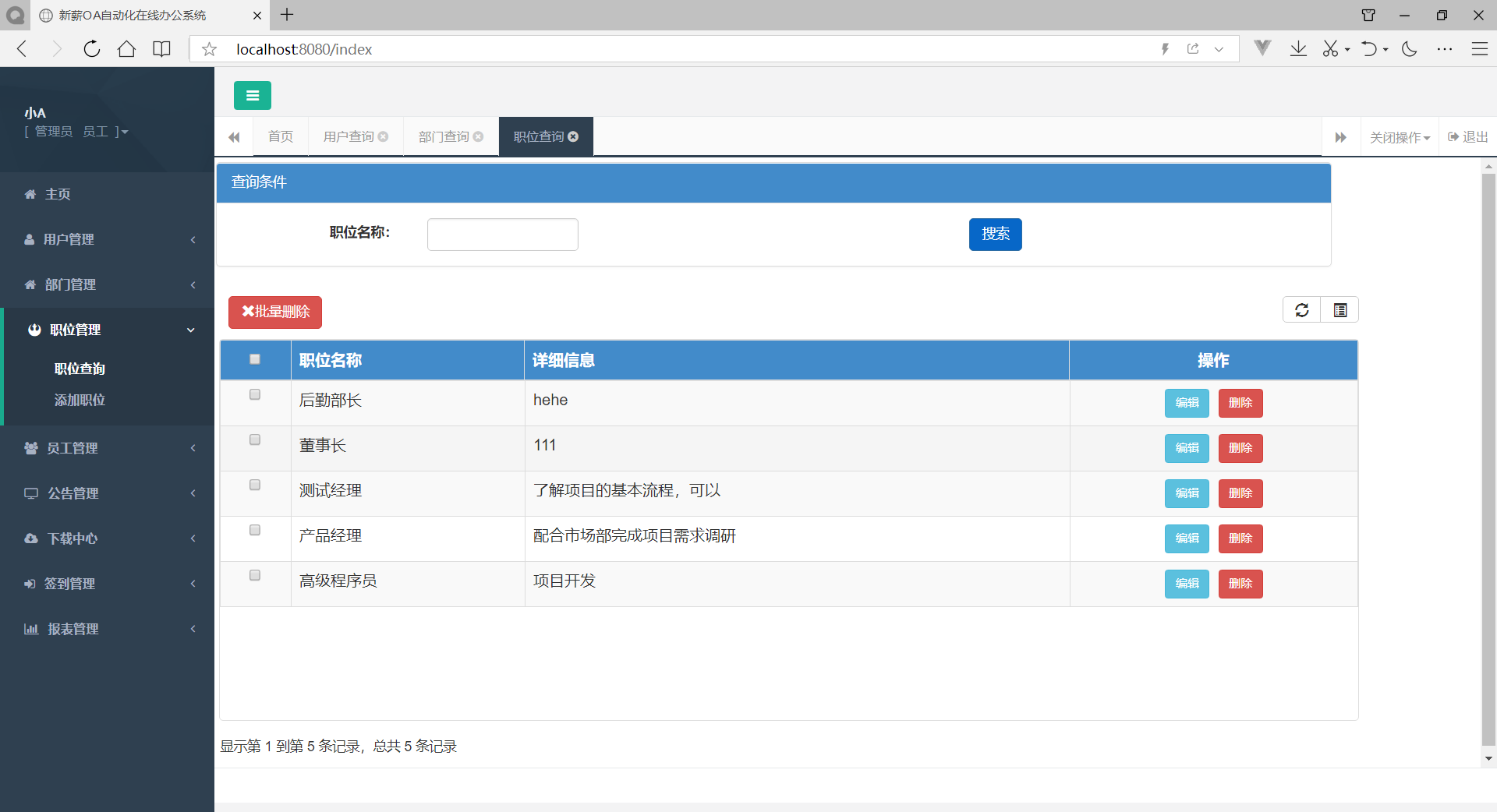Click the share icon in address bar
The width and height of the screenshot is (1497, 812).
1193,49
